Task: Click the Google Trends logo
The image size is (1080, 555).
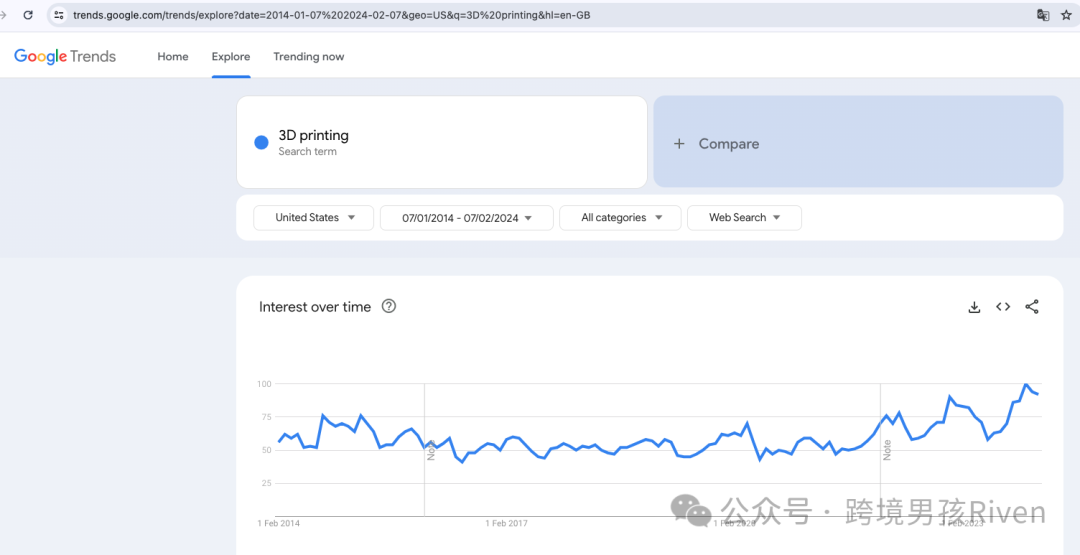Action: point(65,57)
